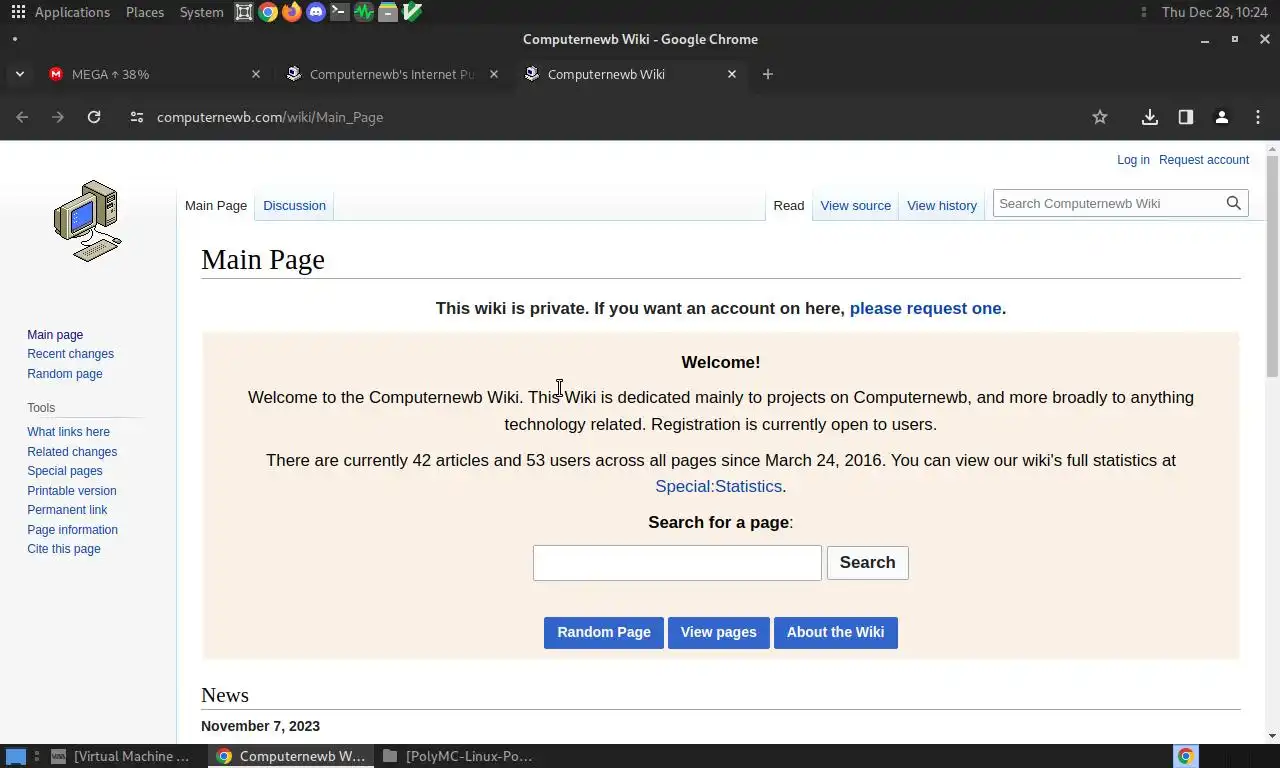Open Random page in sidebar
The width and height of the screenshot is (1280, 768).
coord(65,374)
